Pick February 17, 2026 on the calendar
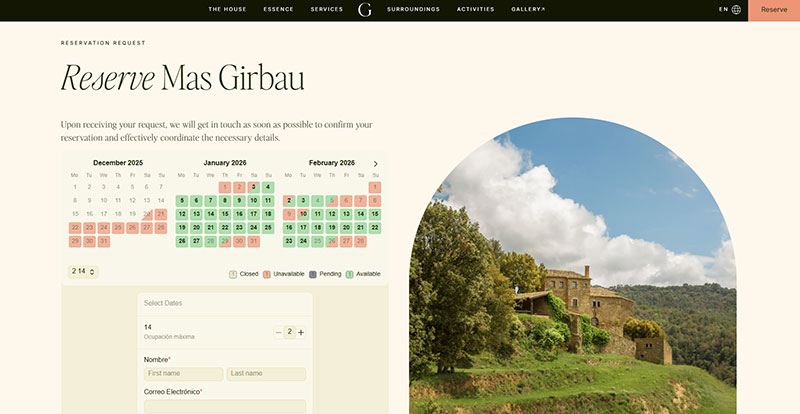This screenshot has width=800, height=414. click(303, 228)
